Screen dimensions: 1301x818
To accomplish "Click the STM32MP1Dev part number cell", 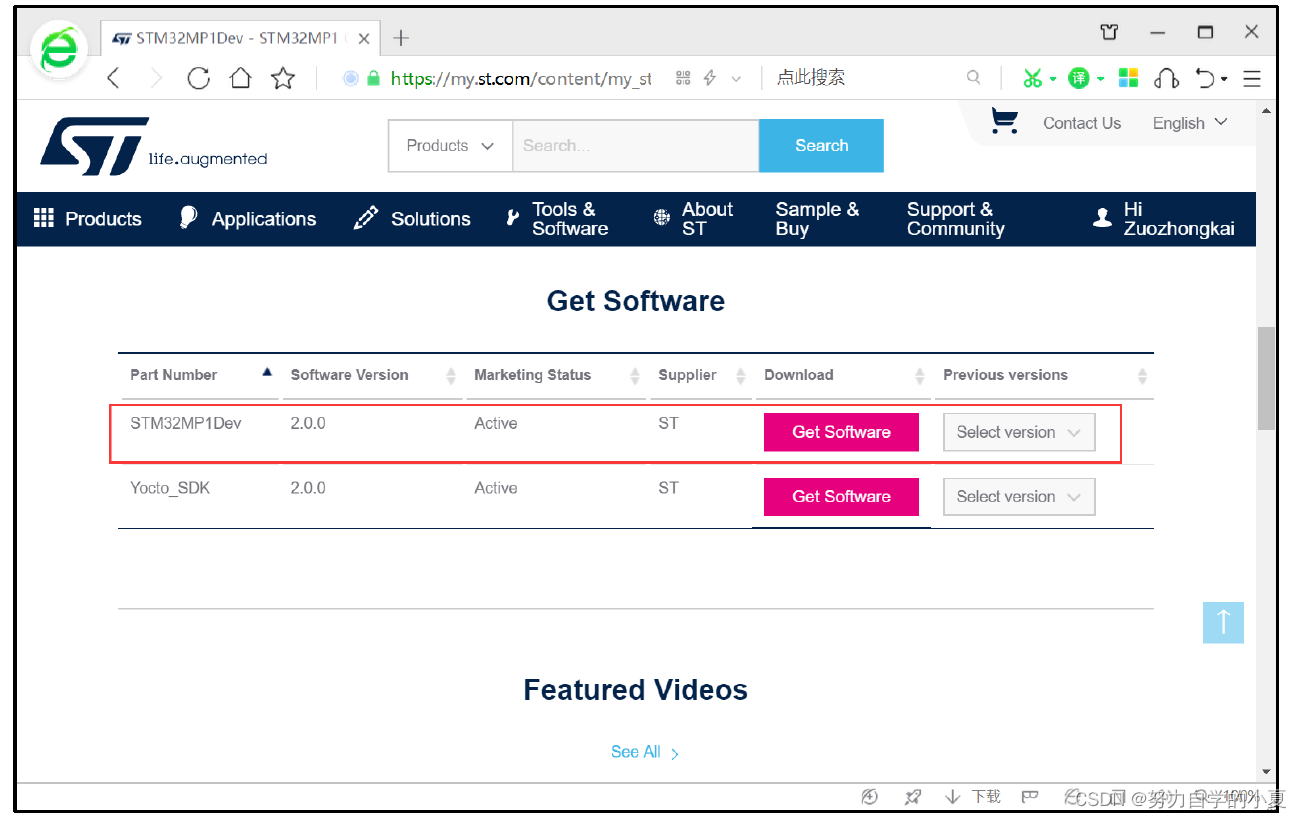I will [186, 423].
